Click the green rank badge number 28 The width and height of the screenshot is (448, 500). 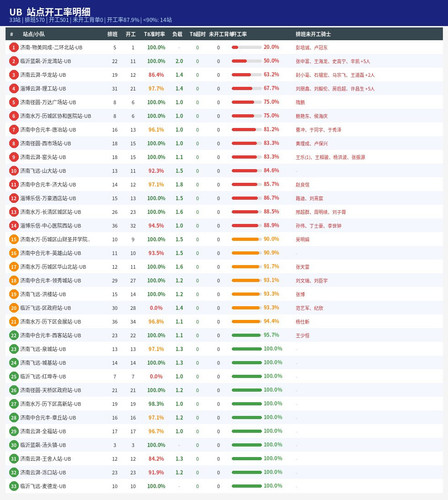click(14, 418)
